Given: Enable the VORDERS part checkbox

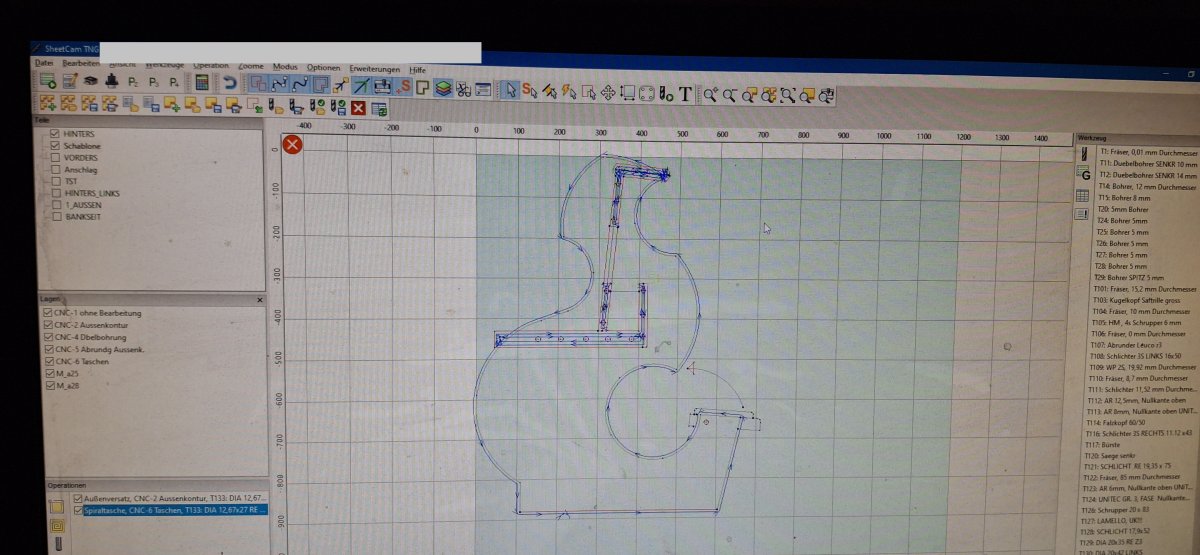Looking at the screenshot, I should tap(56, 157).
